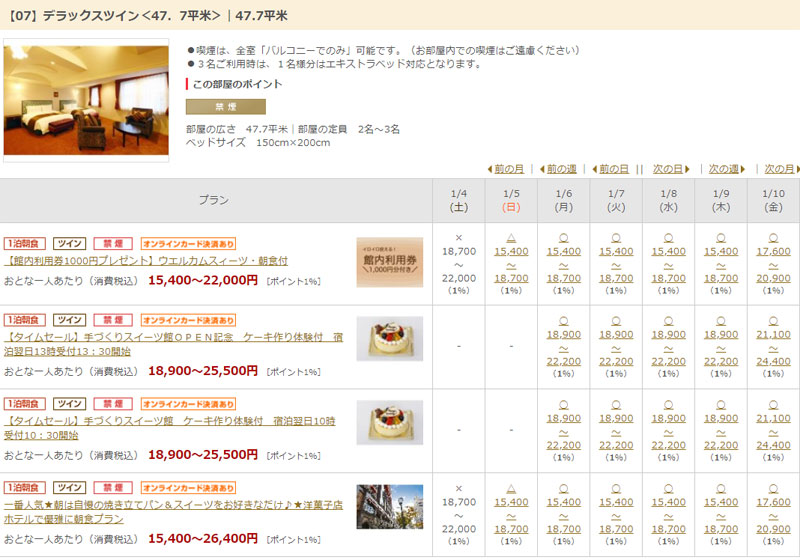Screen dimensions: 800x560
Task: Click オンラインカード決済あり badge of 13:30開始 plan
Action: tap(188, 320)
